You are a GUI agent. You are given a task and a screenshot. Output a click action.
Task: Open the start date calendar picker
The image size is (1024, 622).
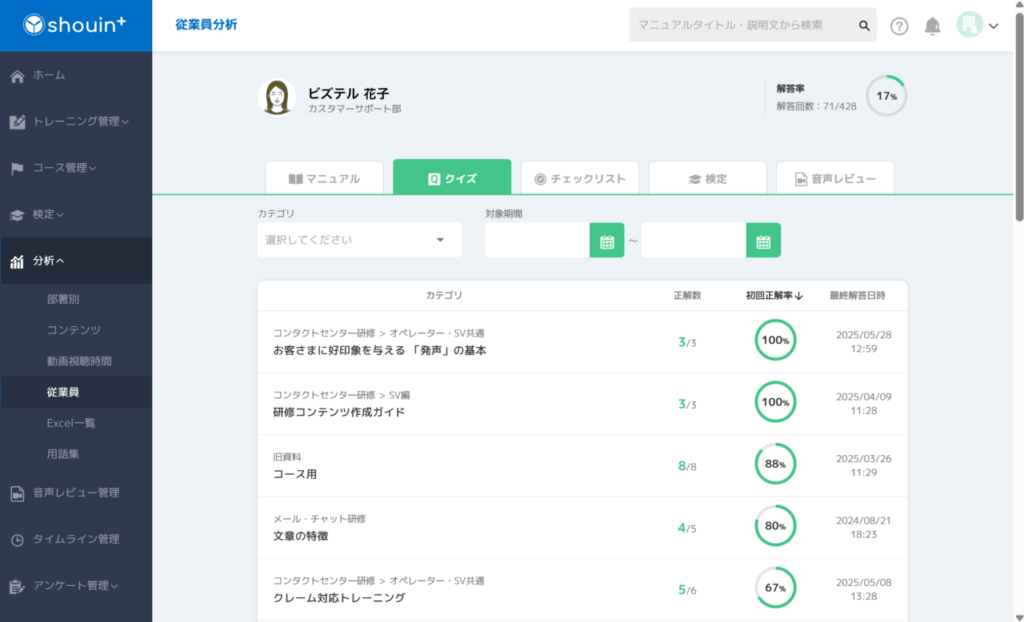pos(606,241)
